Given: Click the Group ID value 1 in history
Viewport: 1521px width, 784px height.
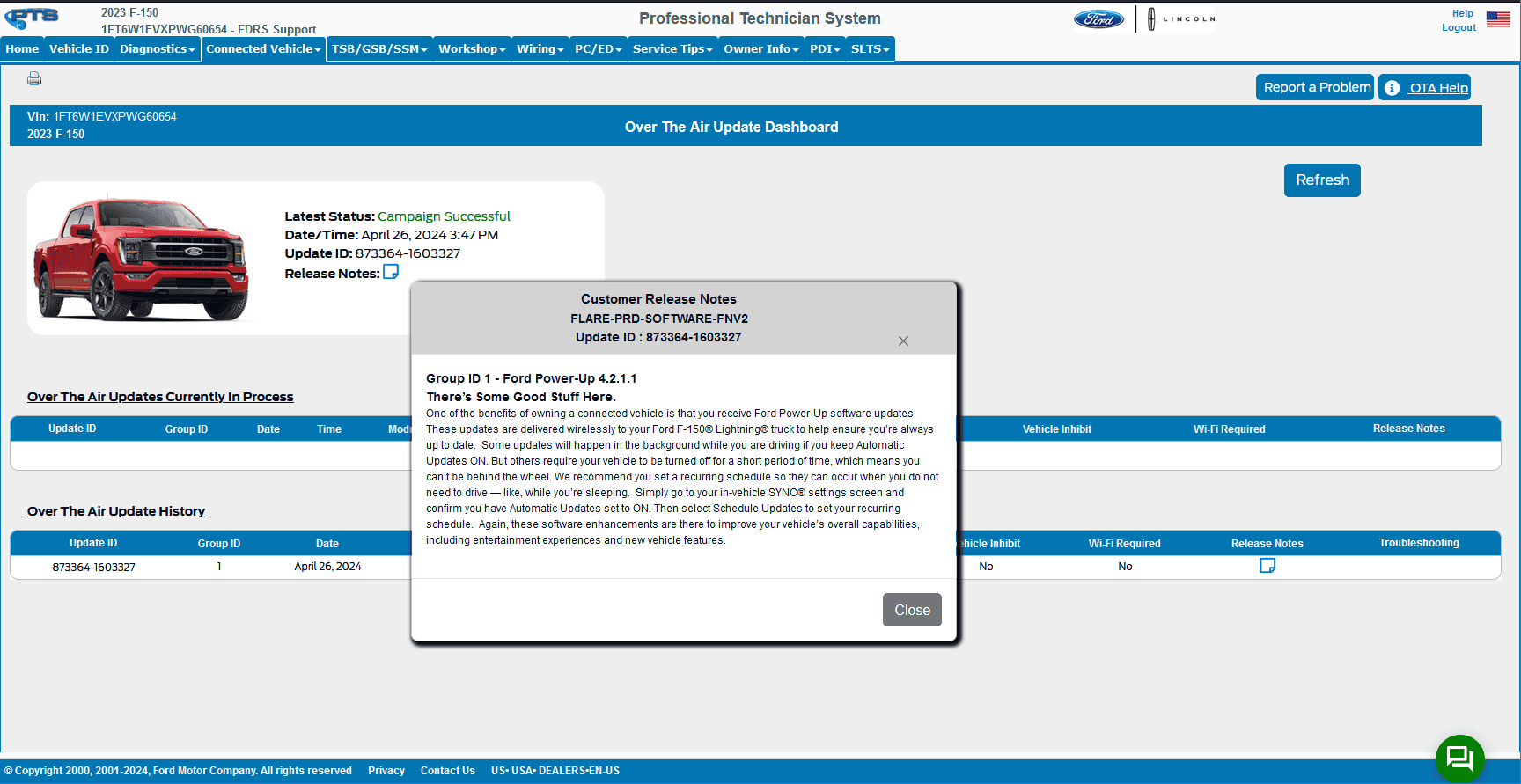Looking at the screenshot, I should (x=219, y=567).
